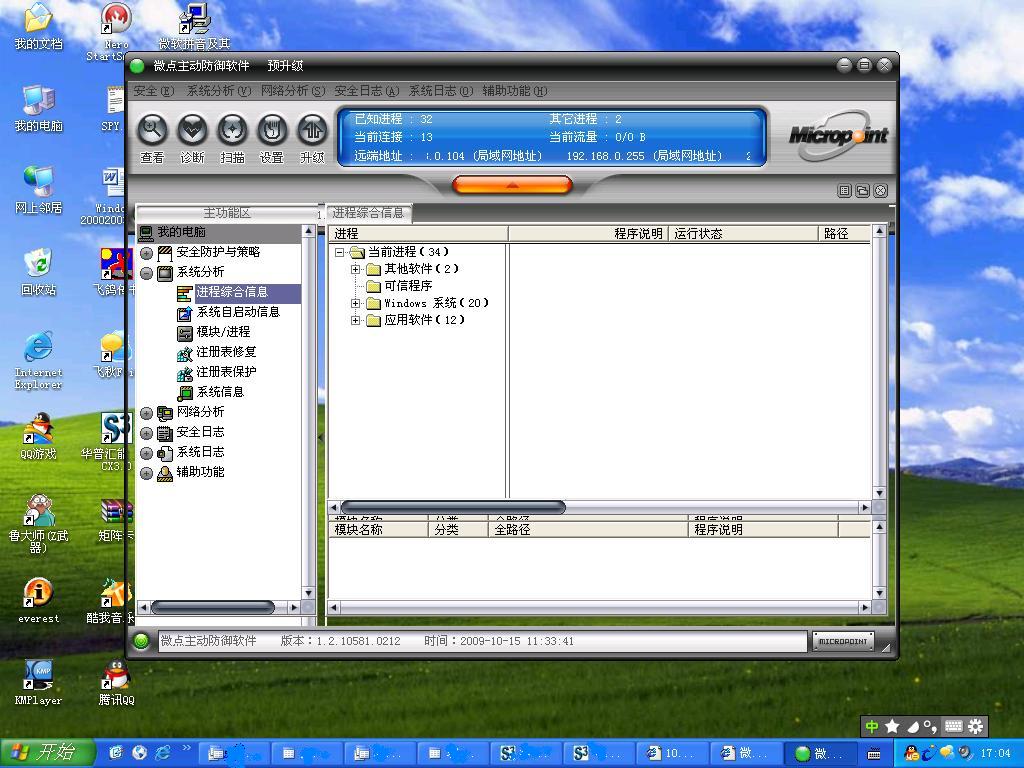Open 设置 settings from the toolbar

click(x=272, y=131)
